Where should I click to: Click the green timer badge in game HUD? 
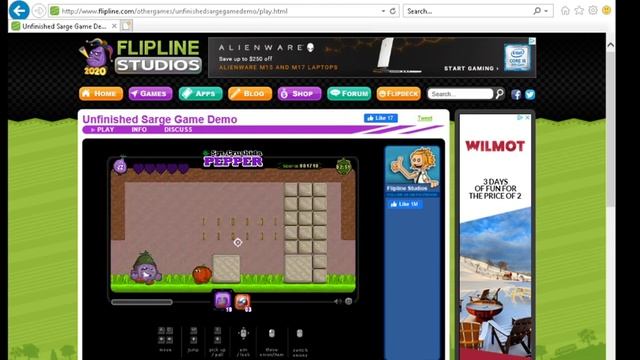tap(343, 167)
